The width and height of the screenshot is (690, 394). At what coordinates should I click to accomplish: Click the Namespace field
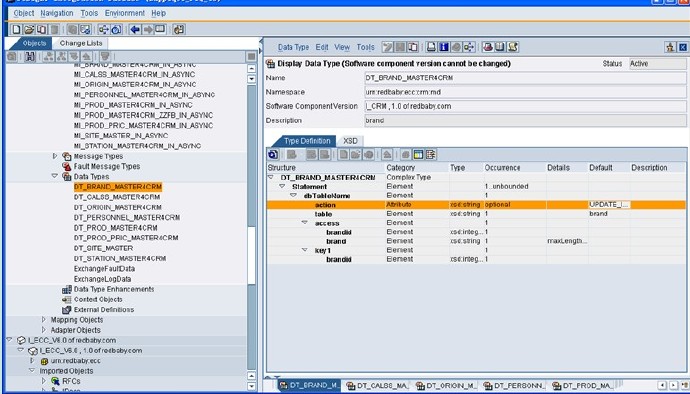point(525,92)
